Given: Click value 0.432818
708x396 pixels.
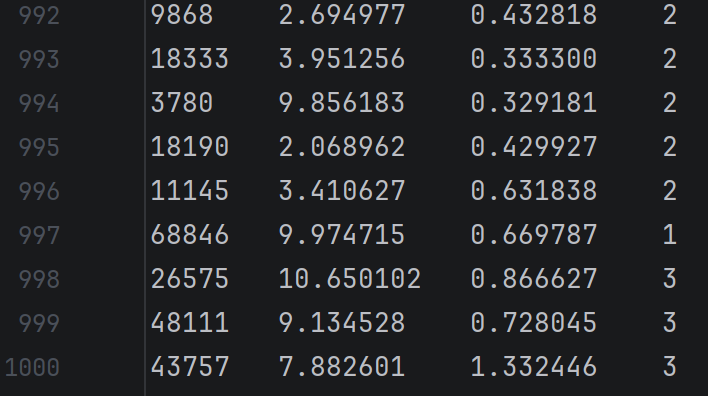Looking at the screenshot, I should pyautogui.click(x=534, y=15).
